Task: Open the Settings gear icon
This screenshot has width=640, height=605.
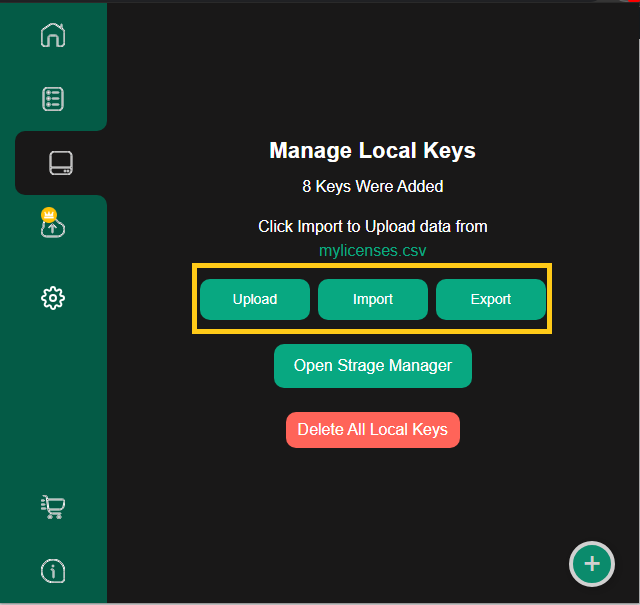Action: pyautogui.click(x=53, y=298)
